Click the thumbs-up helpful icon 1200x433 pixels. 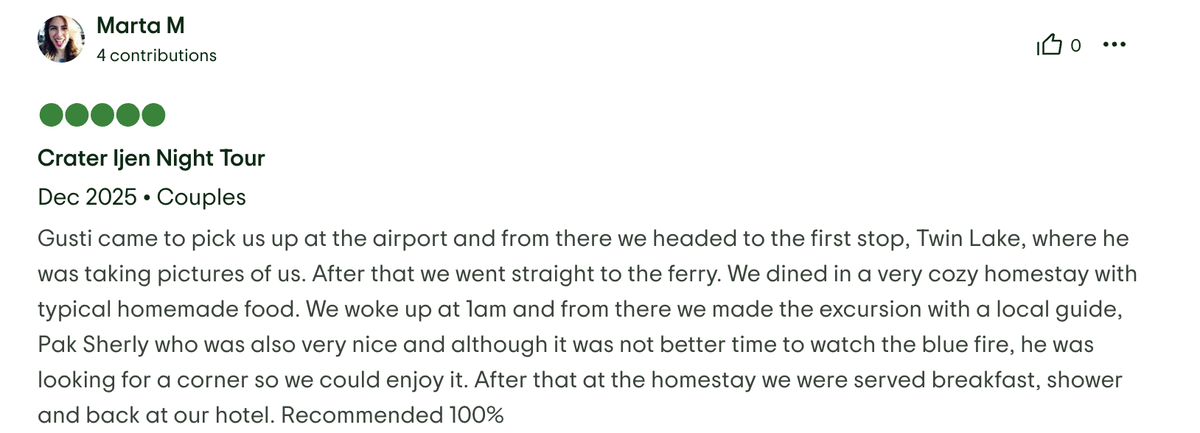[x=1049, y=45]
